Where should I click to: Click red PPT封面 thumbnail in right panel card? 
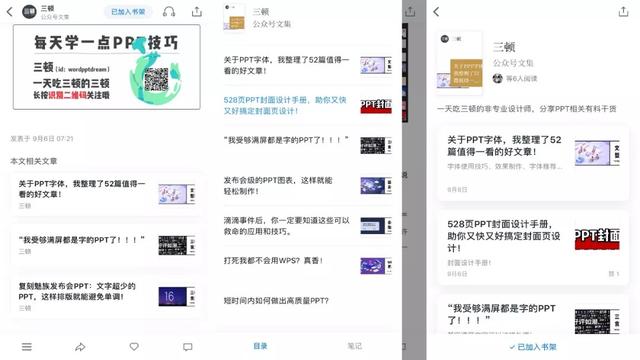(597, 238)
